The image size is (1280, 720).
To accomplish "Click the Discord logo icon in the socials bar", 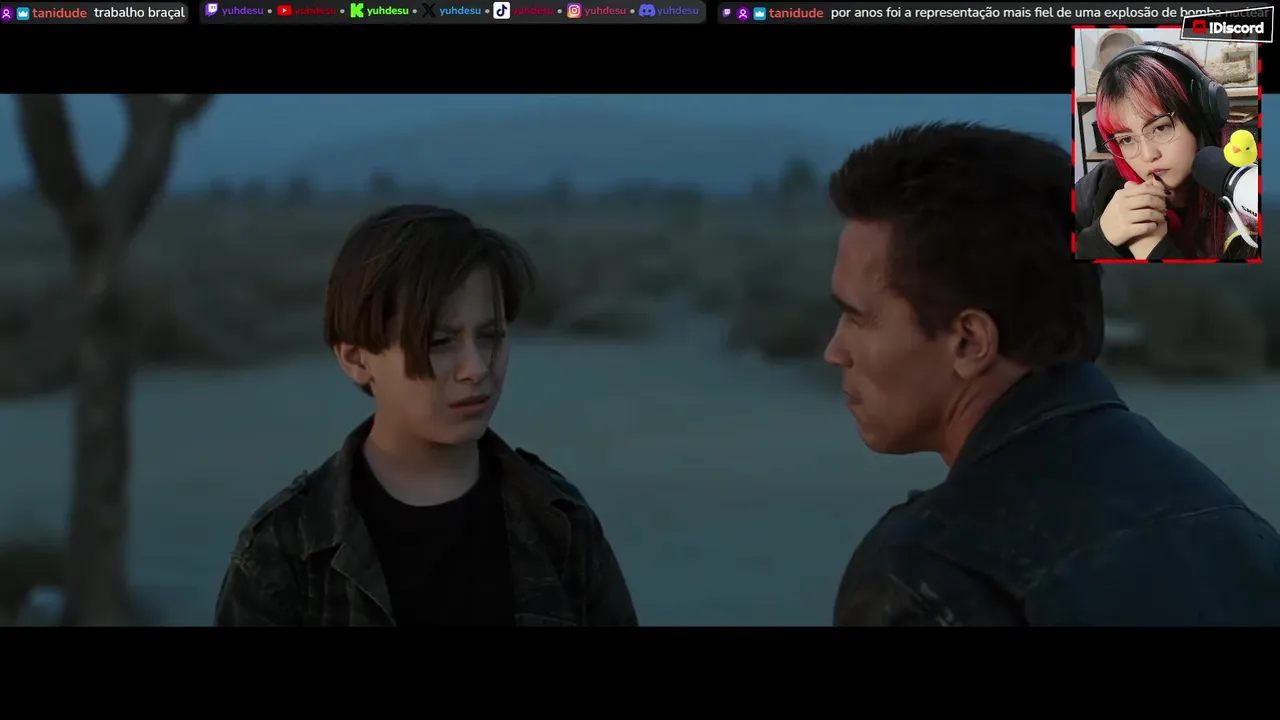I will (x=647, y=11).
